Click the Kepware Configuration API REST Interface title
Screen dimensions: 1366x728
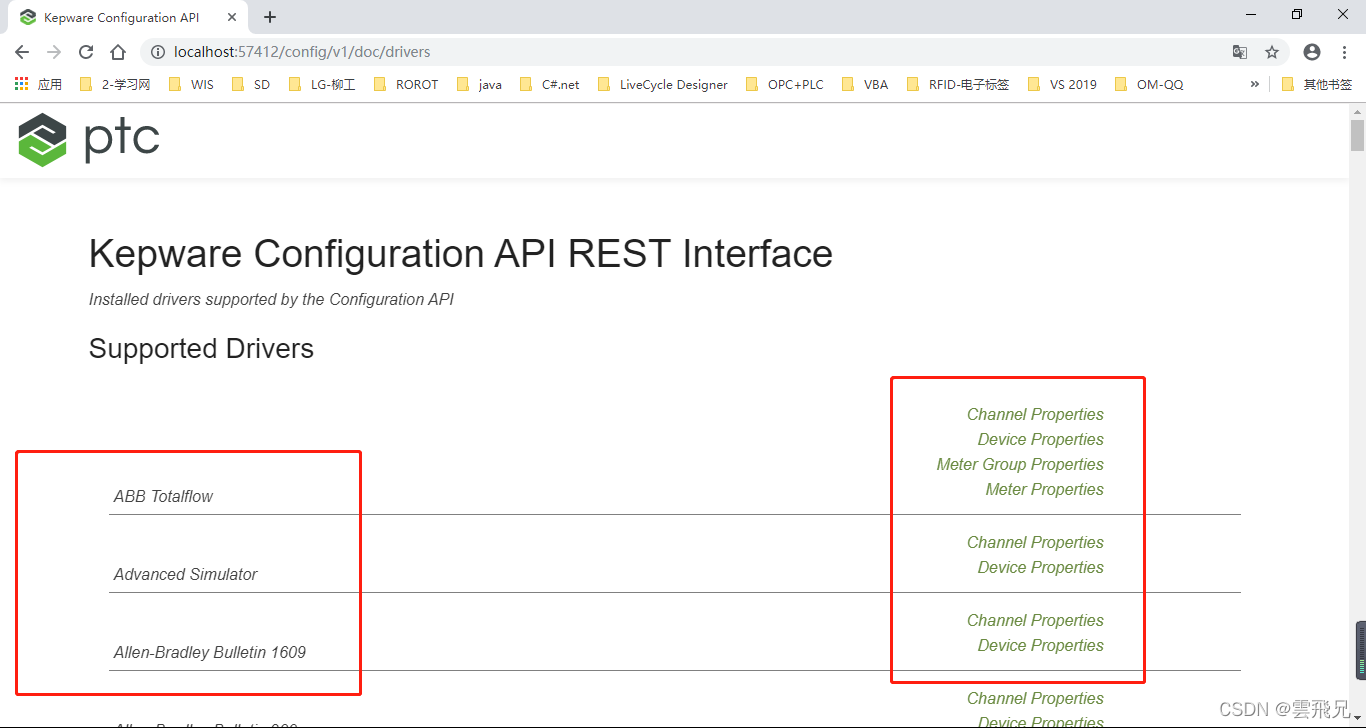[x=460, y=254]
